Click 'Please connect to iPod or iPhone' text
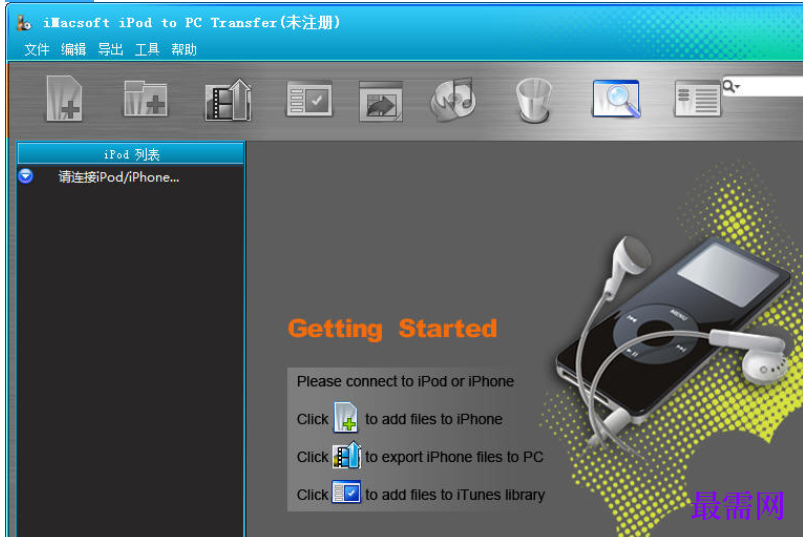Viewport: 803px width, 537px height. (405, 381)
